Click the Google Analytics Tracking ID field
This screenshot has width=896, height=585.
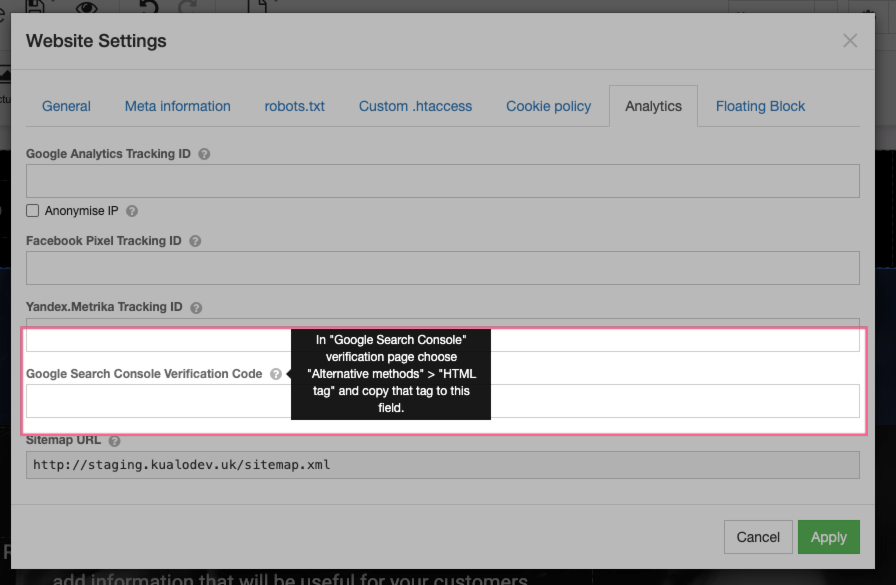[x=443, y=181]
